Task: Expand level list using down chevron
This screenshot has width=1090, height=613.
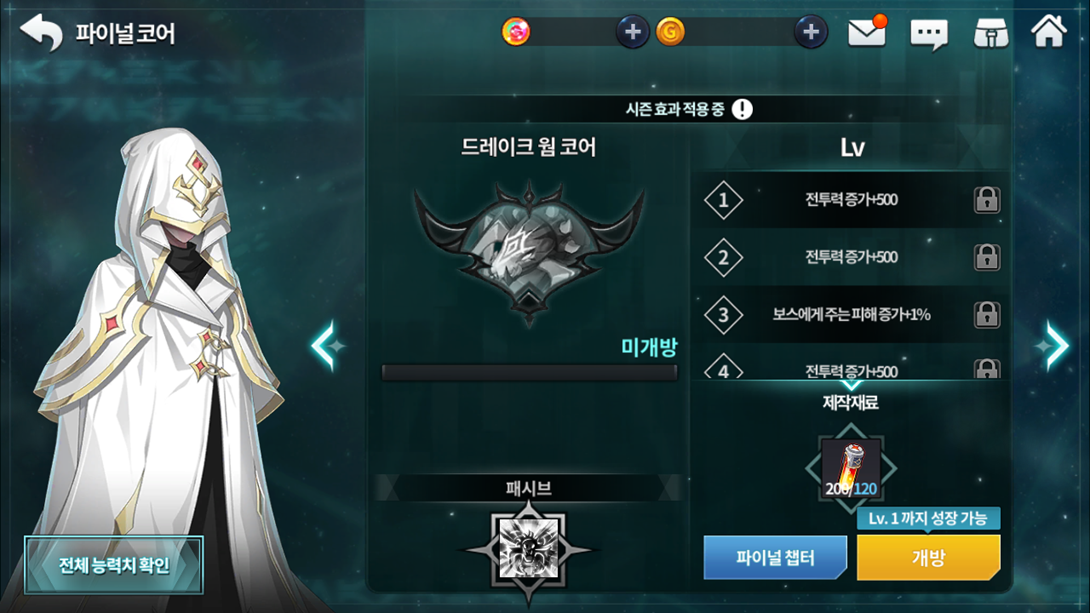Action: click(x=852, y=384)
